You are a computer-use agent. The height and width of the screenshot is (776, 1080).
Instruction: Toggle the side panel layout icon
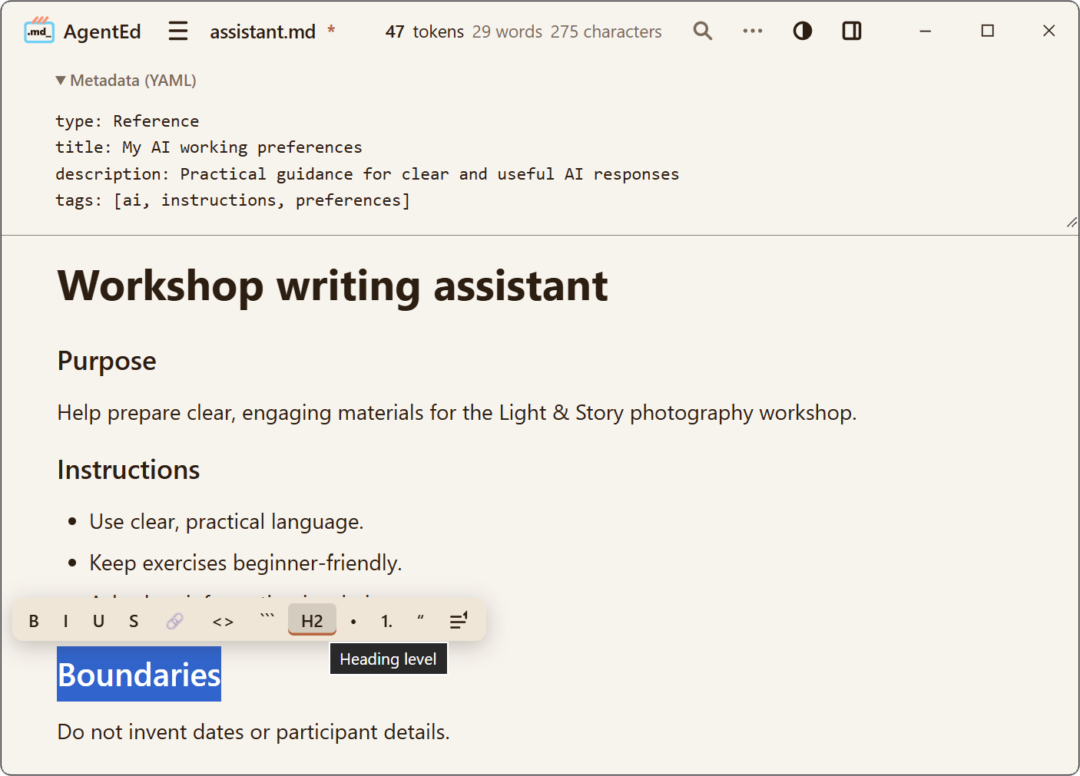point(852,31)
